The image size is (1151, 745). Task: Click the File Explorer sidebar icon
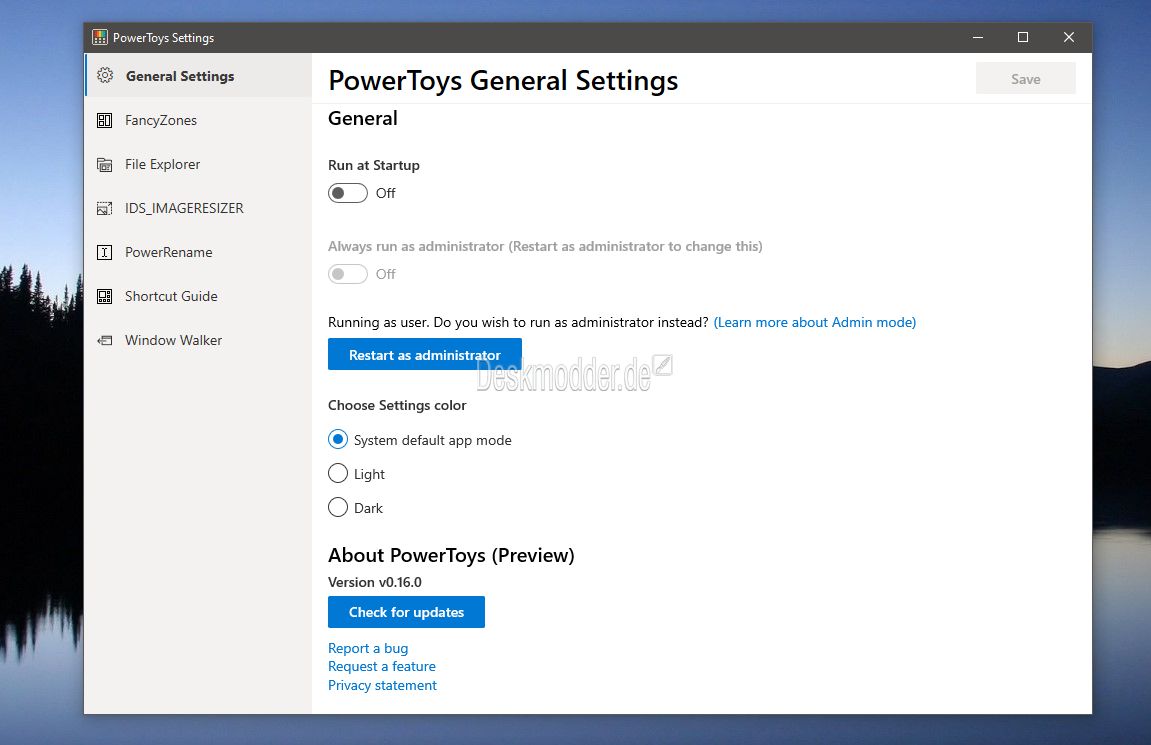pos(105,164)
